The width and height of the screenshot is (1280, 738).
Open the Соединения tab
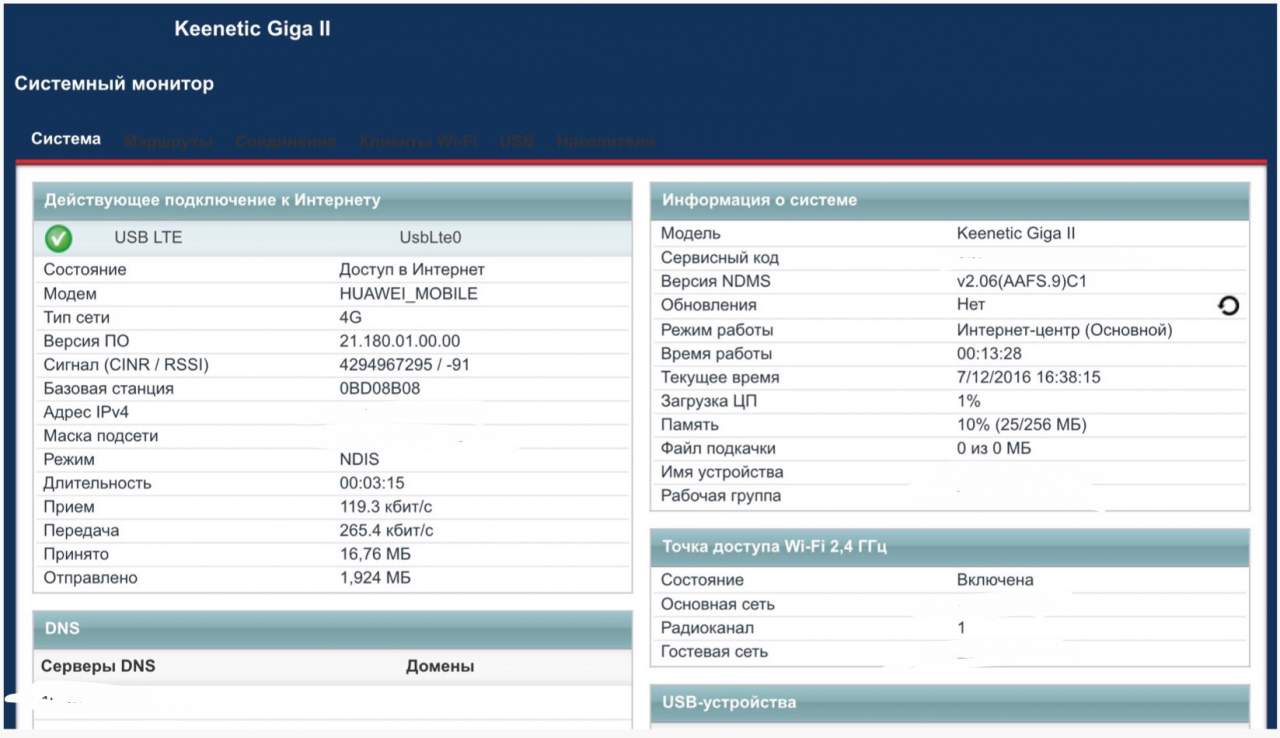(x=286, y=141)
